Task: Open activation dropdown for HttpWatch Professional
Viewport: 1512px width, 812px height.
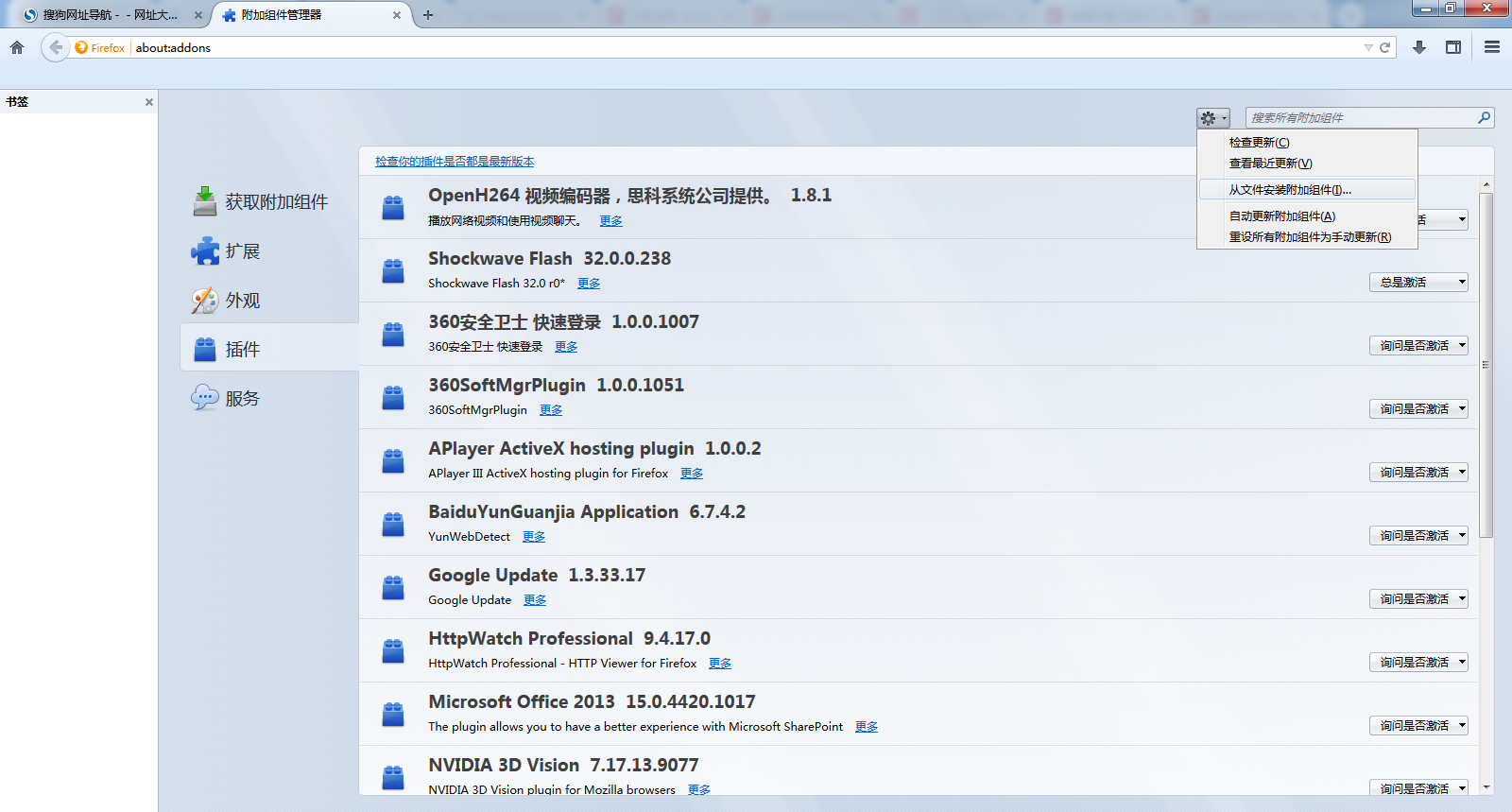Action: (x=1418, y=662)
